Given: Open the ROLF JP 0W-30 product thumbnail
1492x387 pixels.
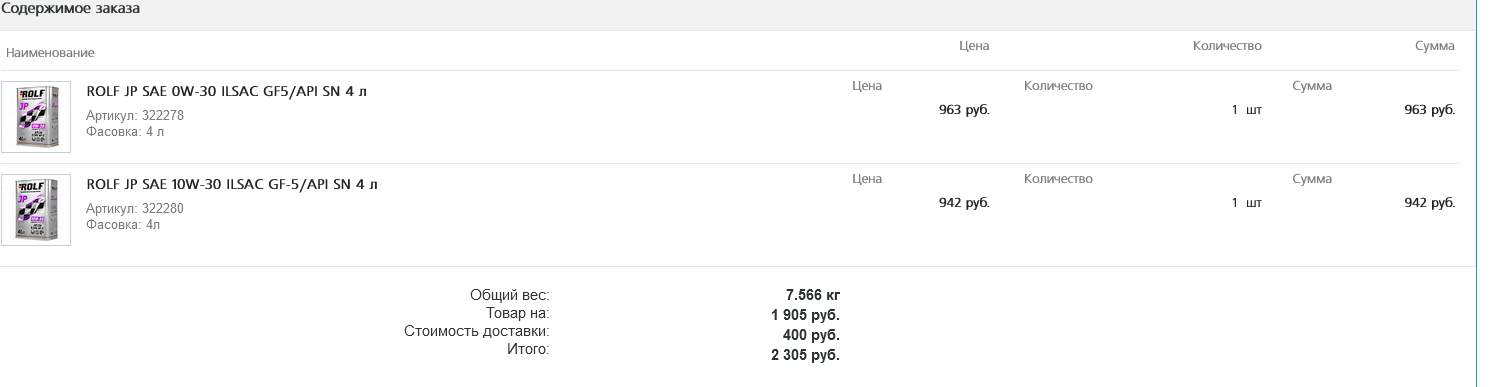Looking at the screenshot, I should click(x=36, y=117).
